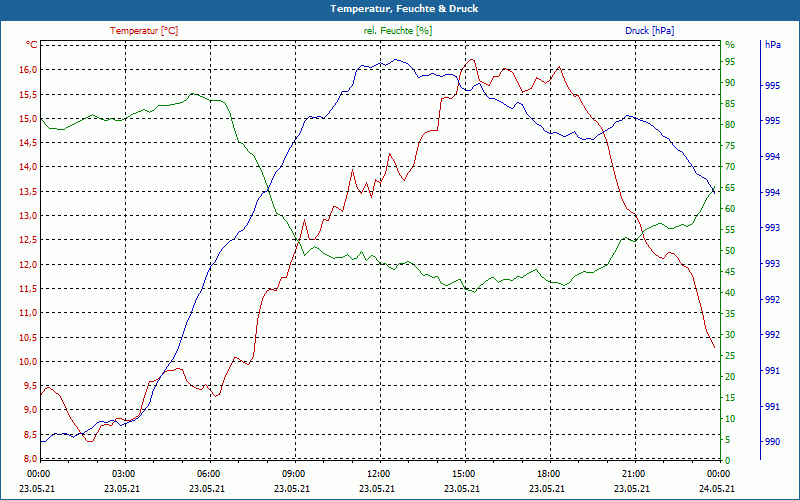The width and height of the screenshot is (800, 500).
Task: Click the '11,0' temperature axis value
Action: click(x=28, y=313)
